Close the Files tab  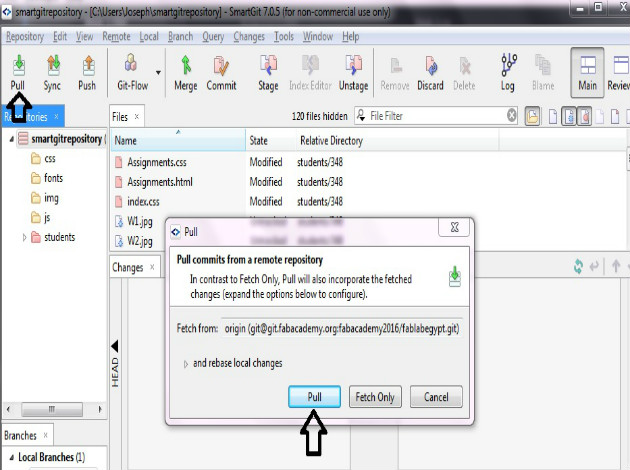[137, 116]
